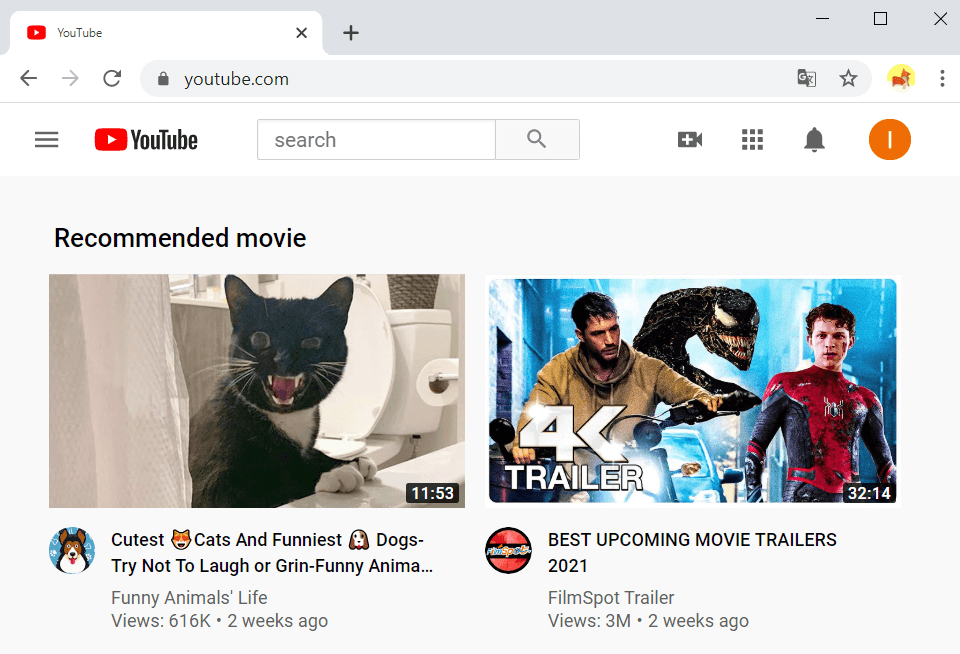Open the YouTube hamburger guide menu
Screen dimensions: 960x654
47,140
